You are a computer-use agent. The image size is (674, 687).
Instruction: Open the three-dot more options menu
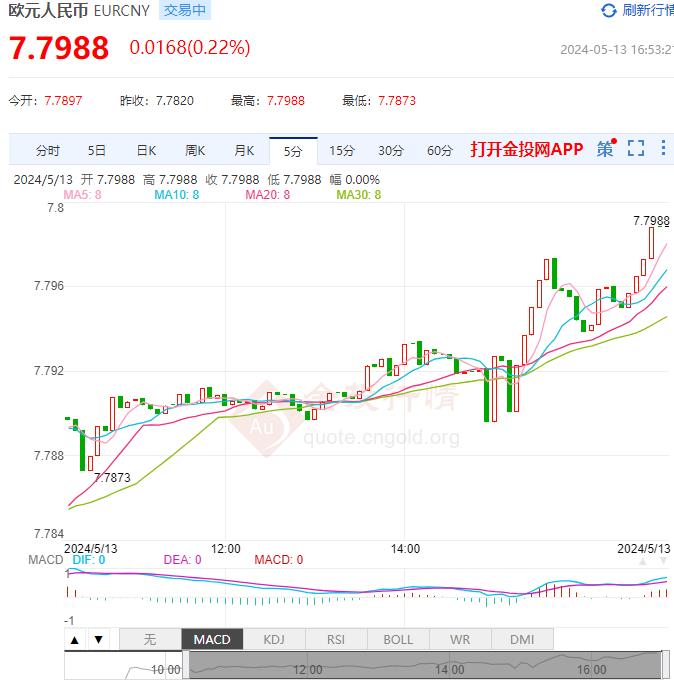[x=665, y=149]
